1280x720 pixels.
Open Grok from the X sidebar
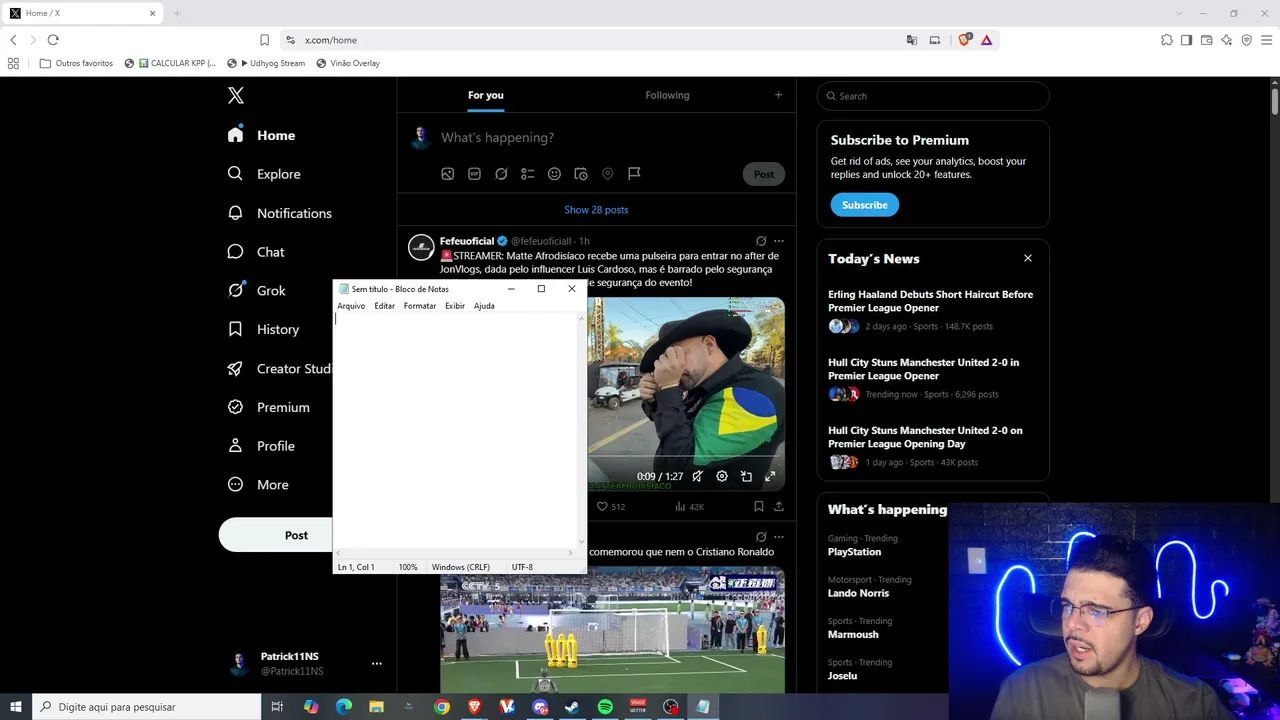tap(257, 291)
